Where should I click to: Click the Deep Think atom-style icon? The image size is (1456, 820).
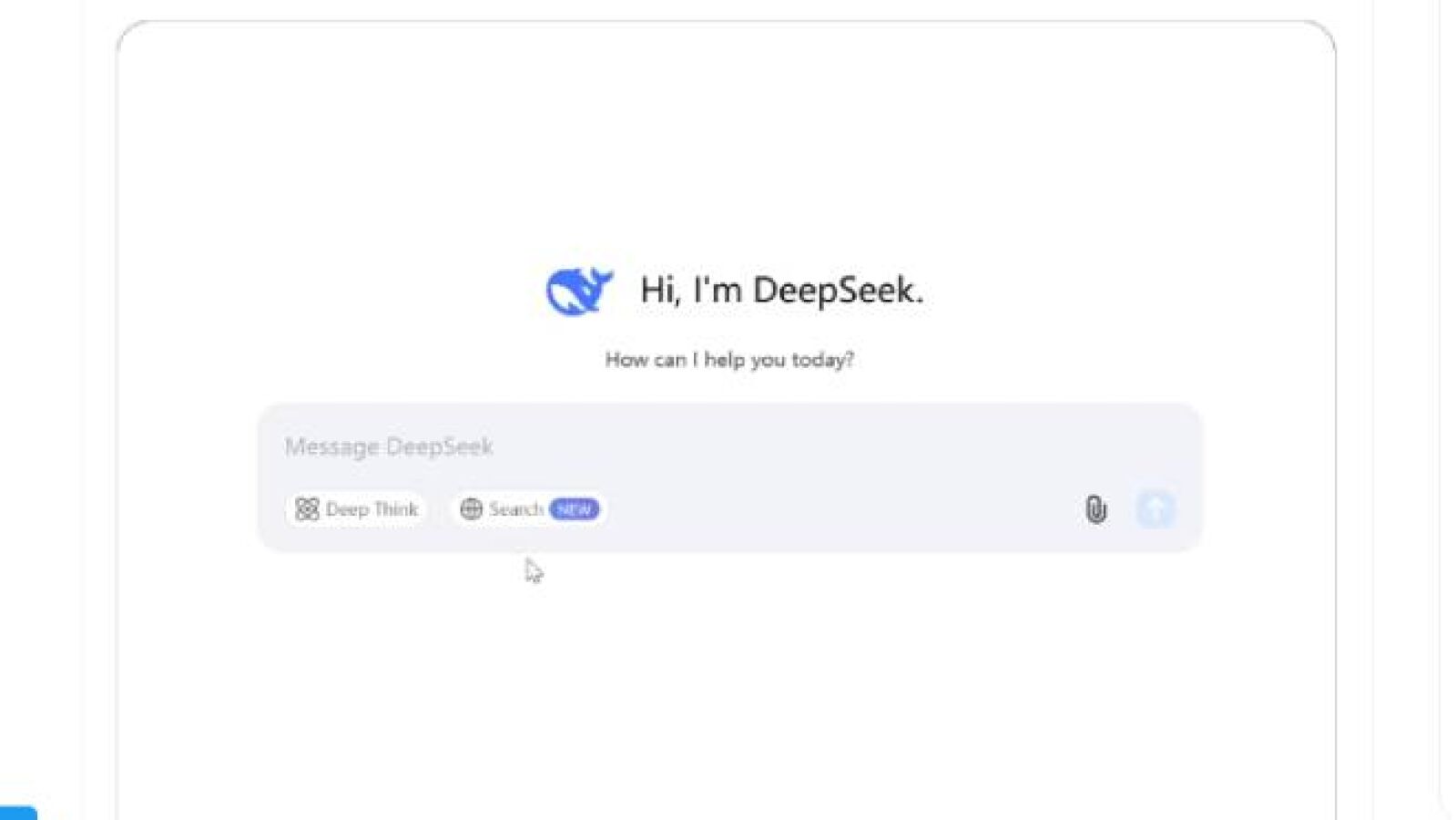point(307,509)
